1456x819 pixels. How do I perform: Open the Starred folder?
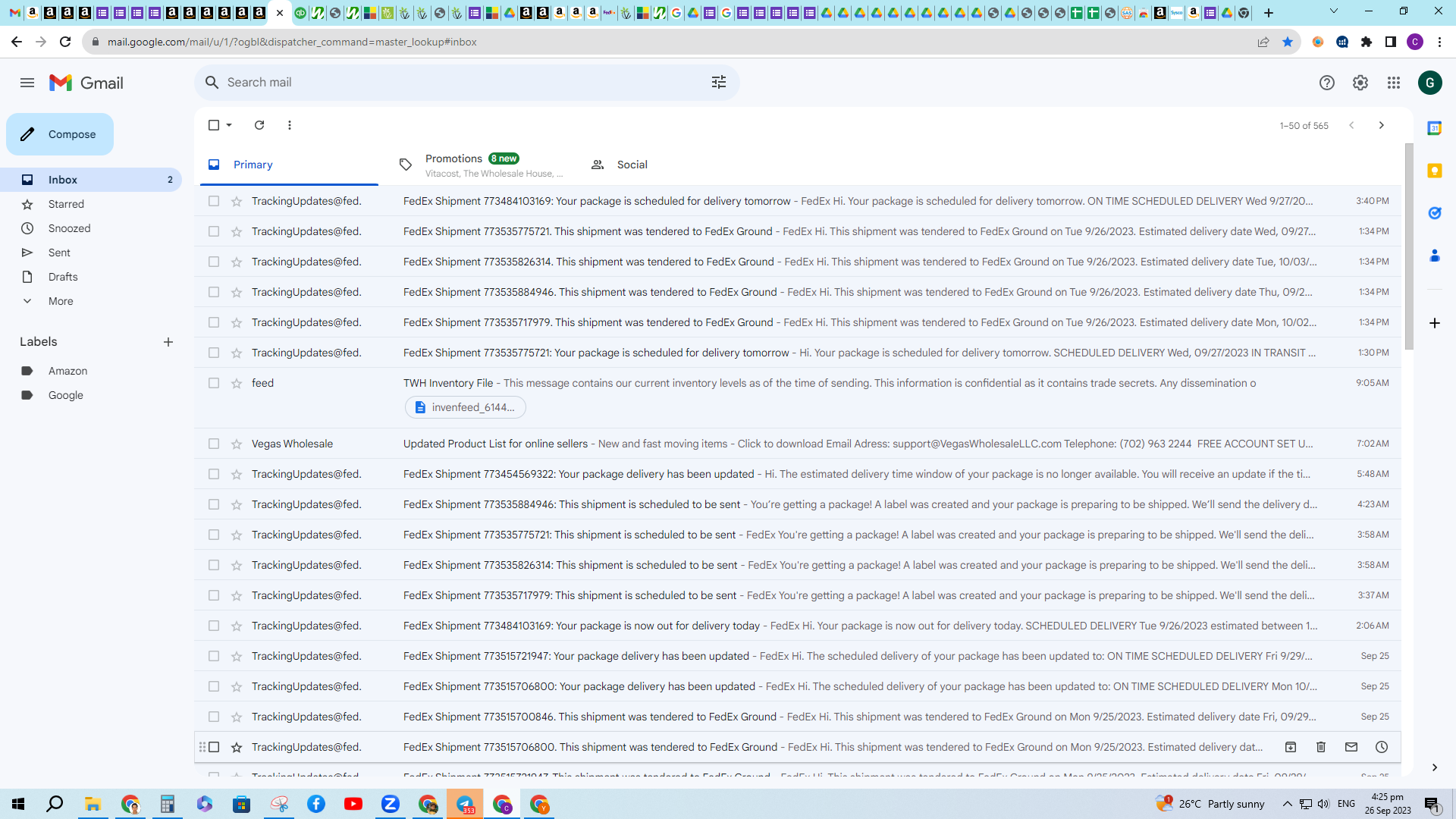point(91,204)
